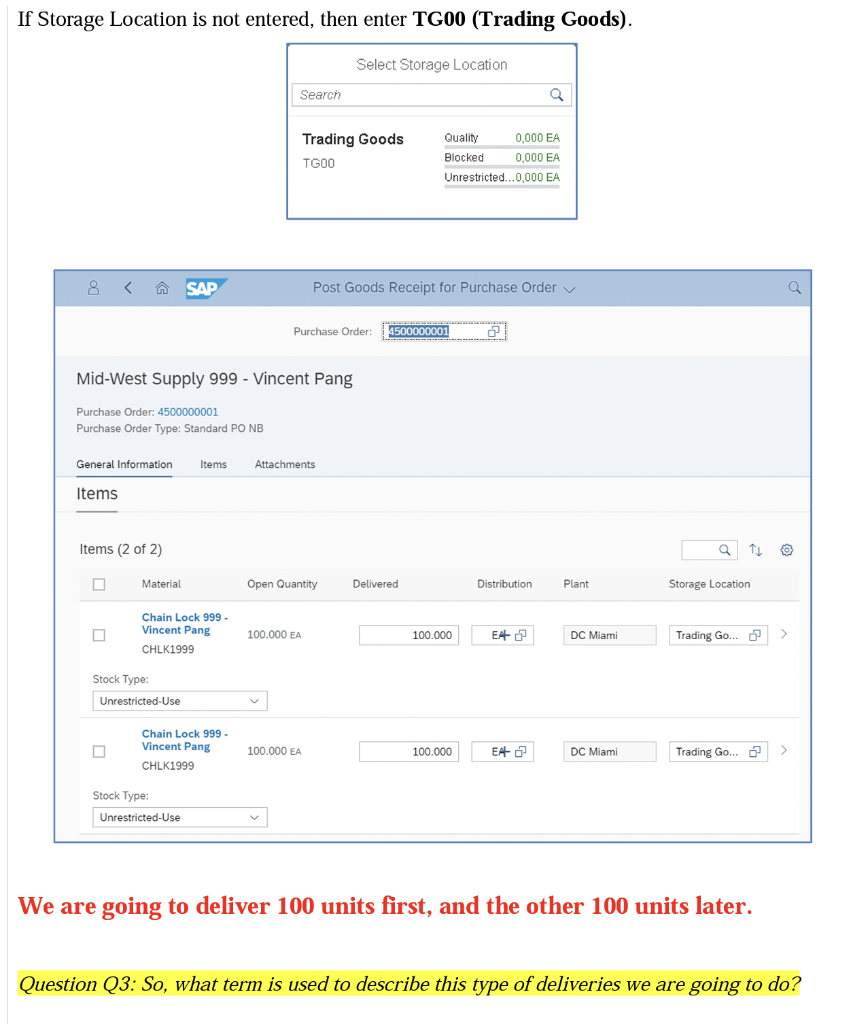The width and height of the screenshot is (851, 1024).
Task: Click the Material column header
Action: (161, 584)
